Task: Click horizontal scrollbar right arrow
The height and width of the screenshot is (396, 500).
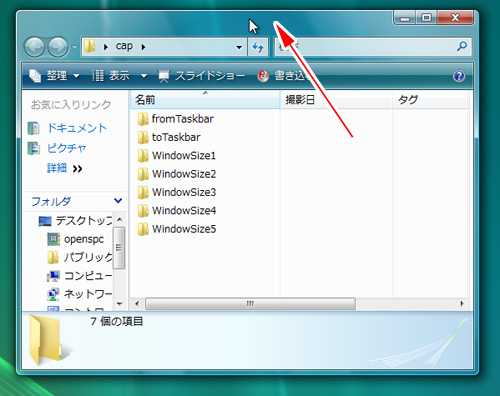Action: pyautogui.click(x=462, y=304)
